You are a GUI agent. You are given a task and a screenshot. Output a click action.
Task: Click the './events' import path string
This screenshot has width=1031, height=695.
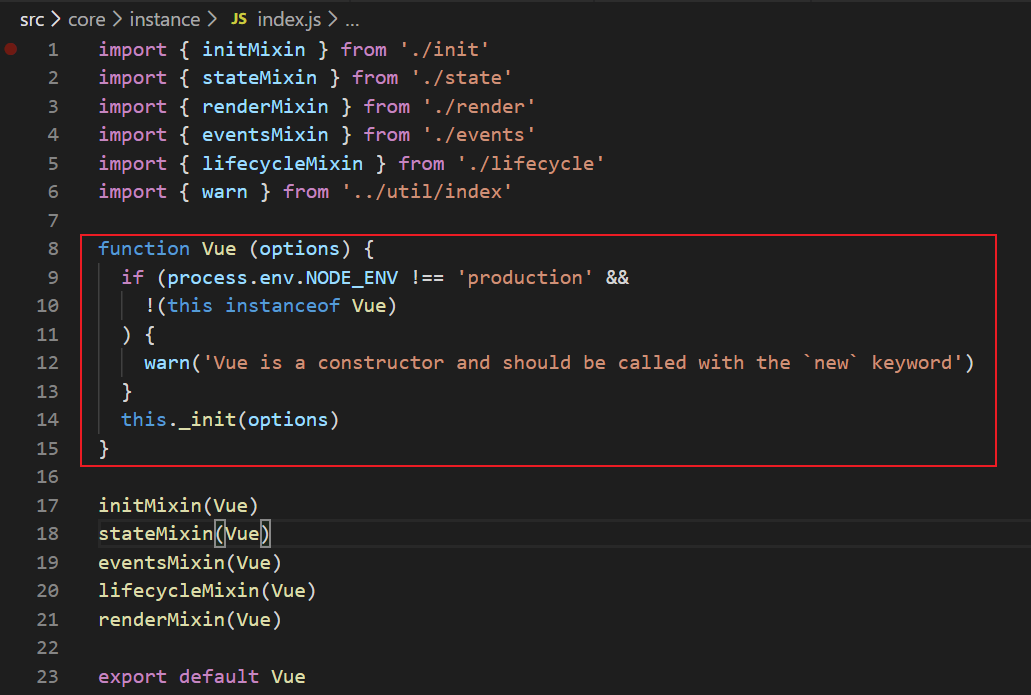[479, 135]
